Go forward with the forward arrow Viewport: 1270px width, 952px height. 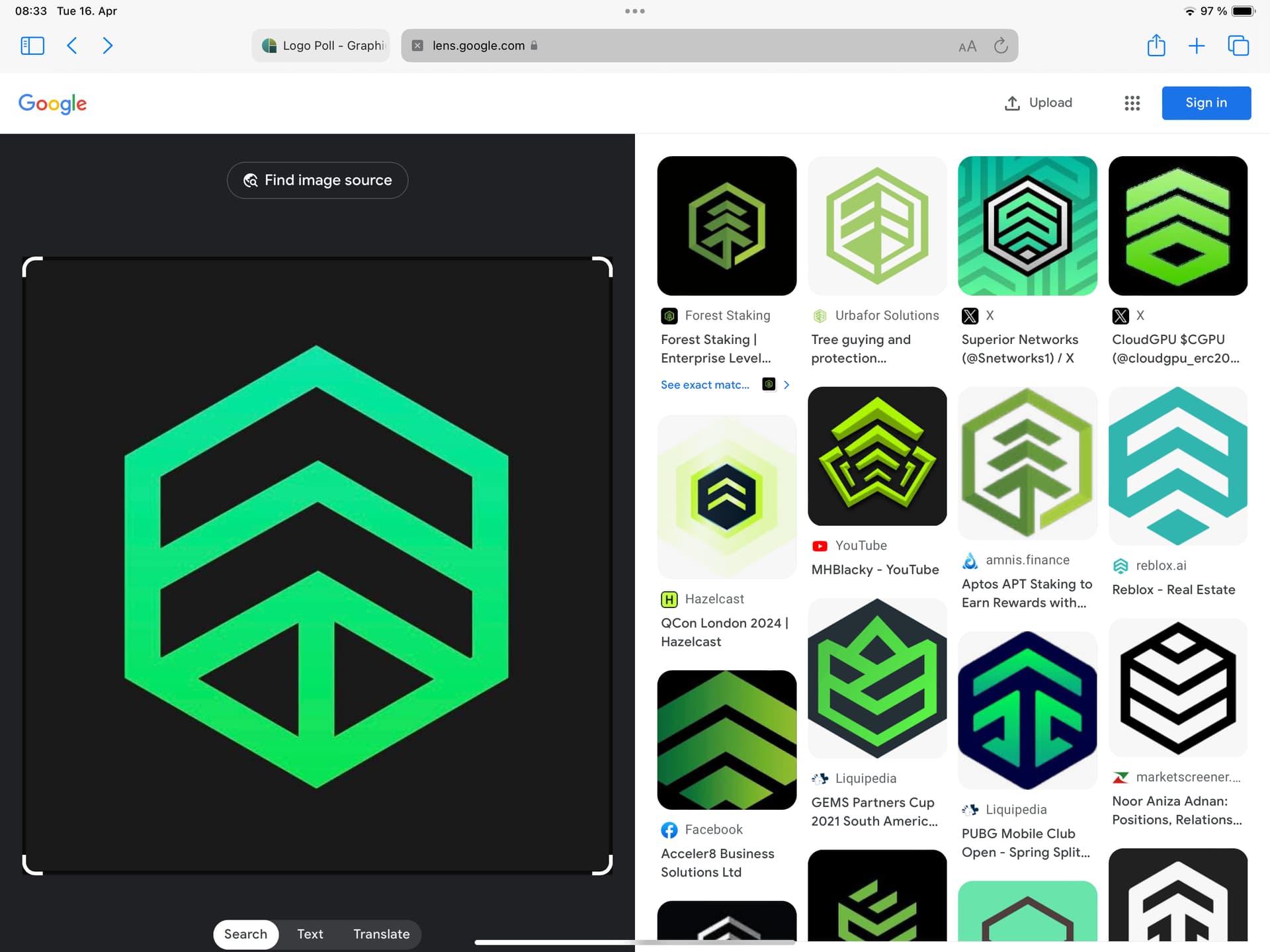[x=107, y=46]
